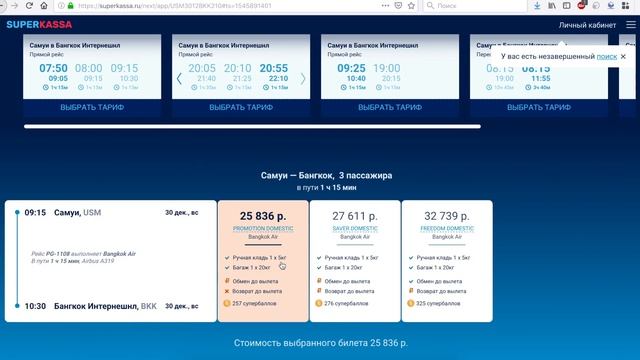Viewport: 640px width, 360px height.
Task: Select the 20:05 departure time
Action: (x=202, y=68)
